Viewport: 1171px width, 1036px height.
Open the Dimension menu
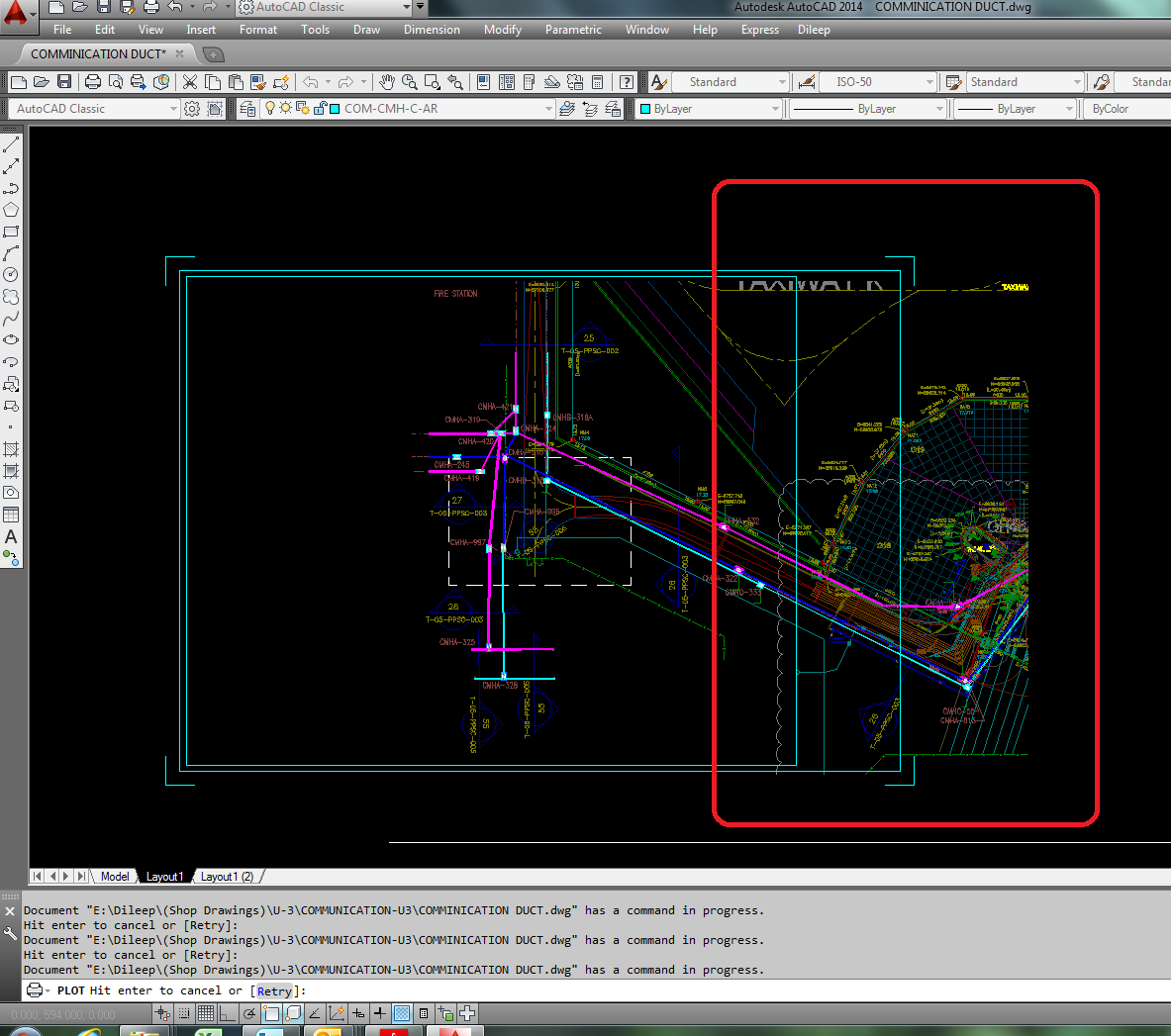pos(432,30)
